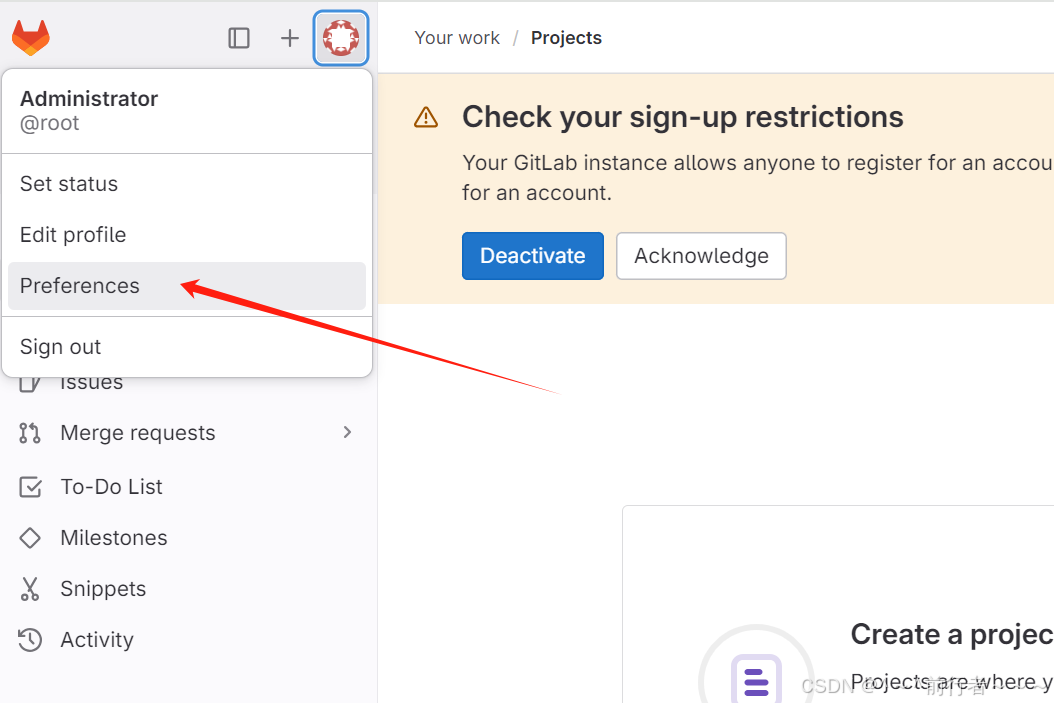Open Snippets in sidebar
The width and height of the screenshot is (1054, 703).
coord(187,589)
